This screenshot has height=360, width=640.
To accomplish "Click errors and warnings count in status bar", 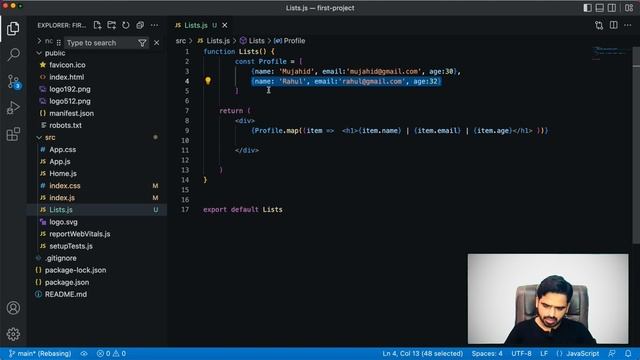I will [111, 353].
